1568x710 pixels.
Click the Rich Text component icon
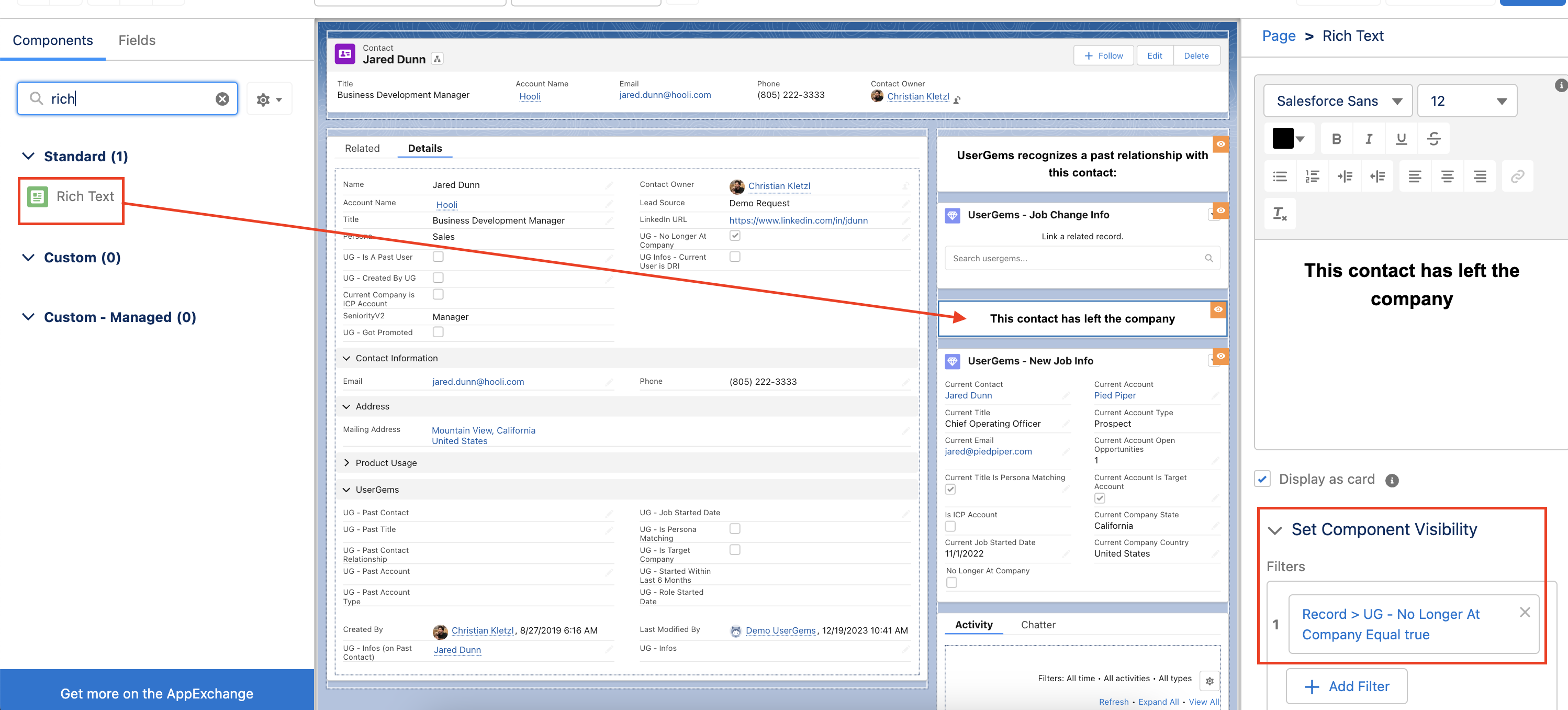pyautogui.click(x=38, y=197)
